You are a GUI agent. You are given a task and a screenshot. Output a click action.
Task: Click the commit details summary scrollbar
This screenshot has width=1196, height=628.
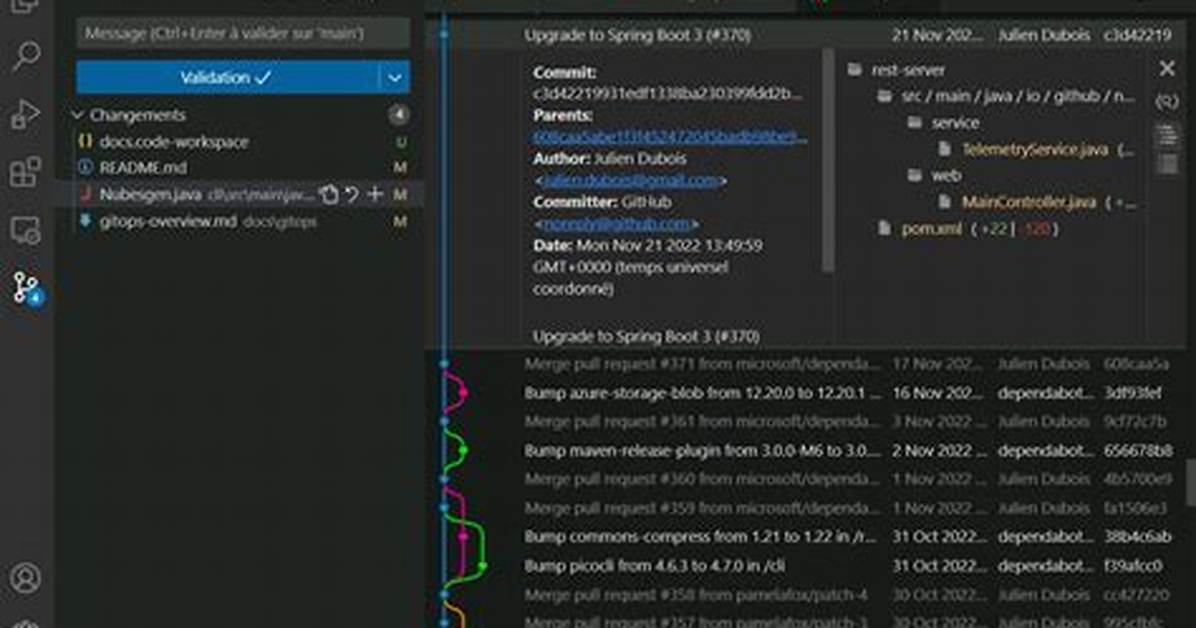[828, 160]
